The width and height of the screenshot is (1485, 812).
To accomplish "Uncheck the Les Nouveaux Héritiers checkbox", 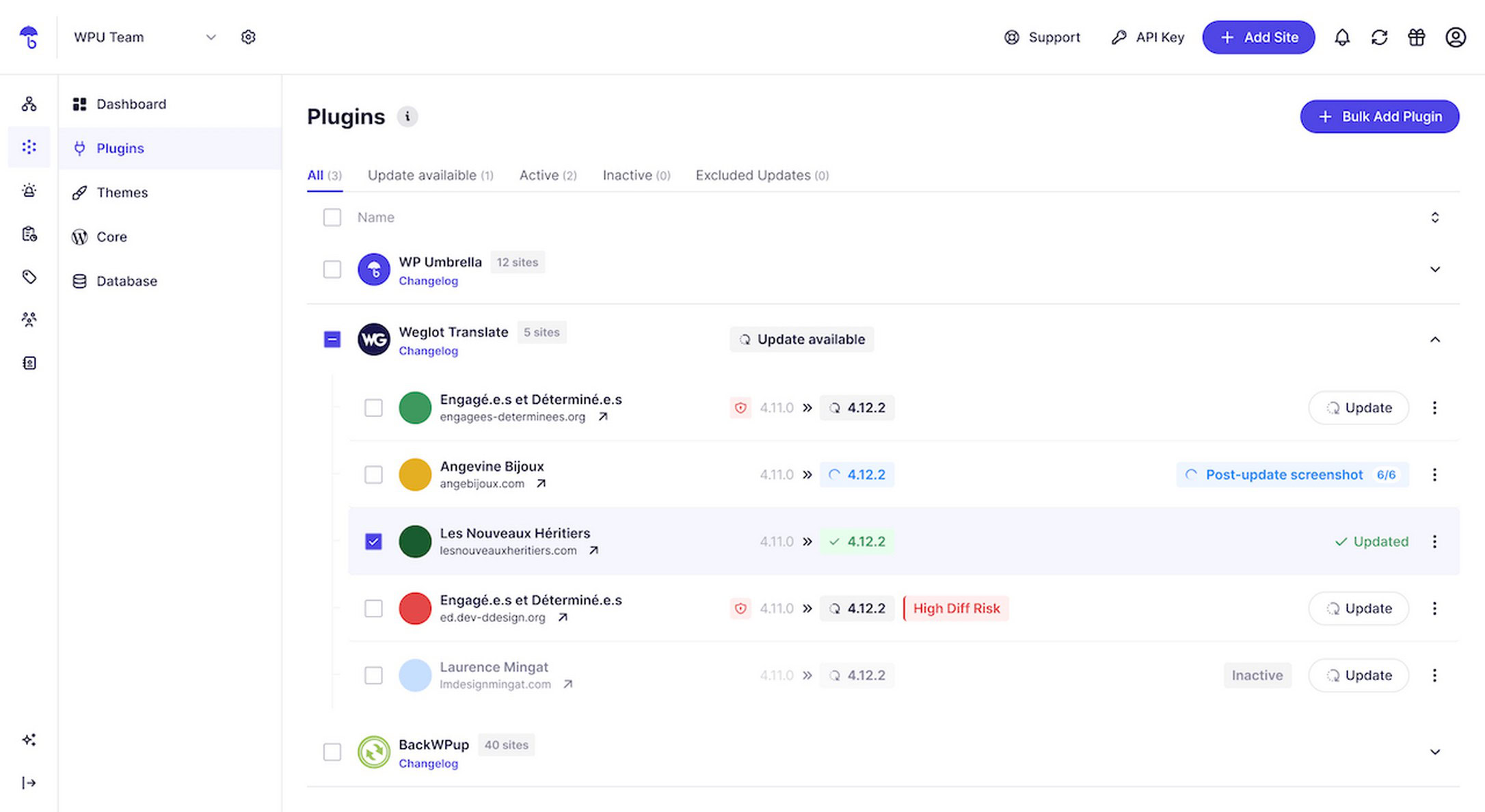I will click(x=373, y=541).
